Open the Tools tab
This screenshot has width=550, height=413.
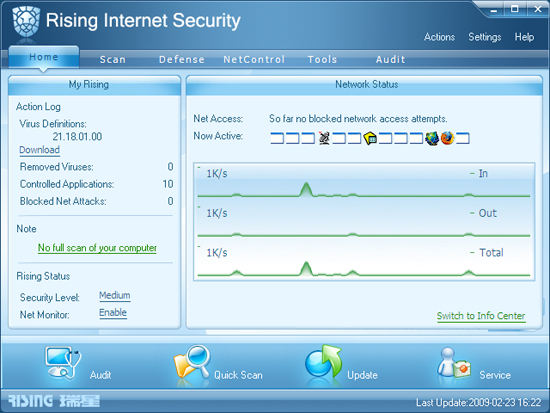[322, 59]
